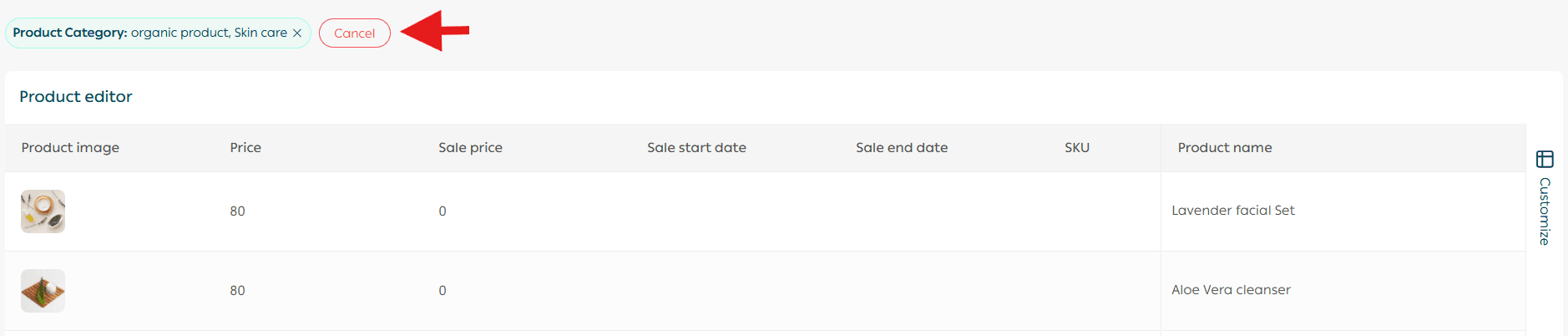This screenshot has width=1568, height=336.
Task: Click the vertical Customize label
Action: click(1545, 211)
